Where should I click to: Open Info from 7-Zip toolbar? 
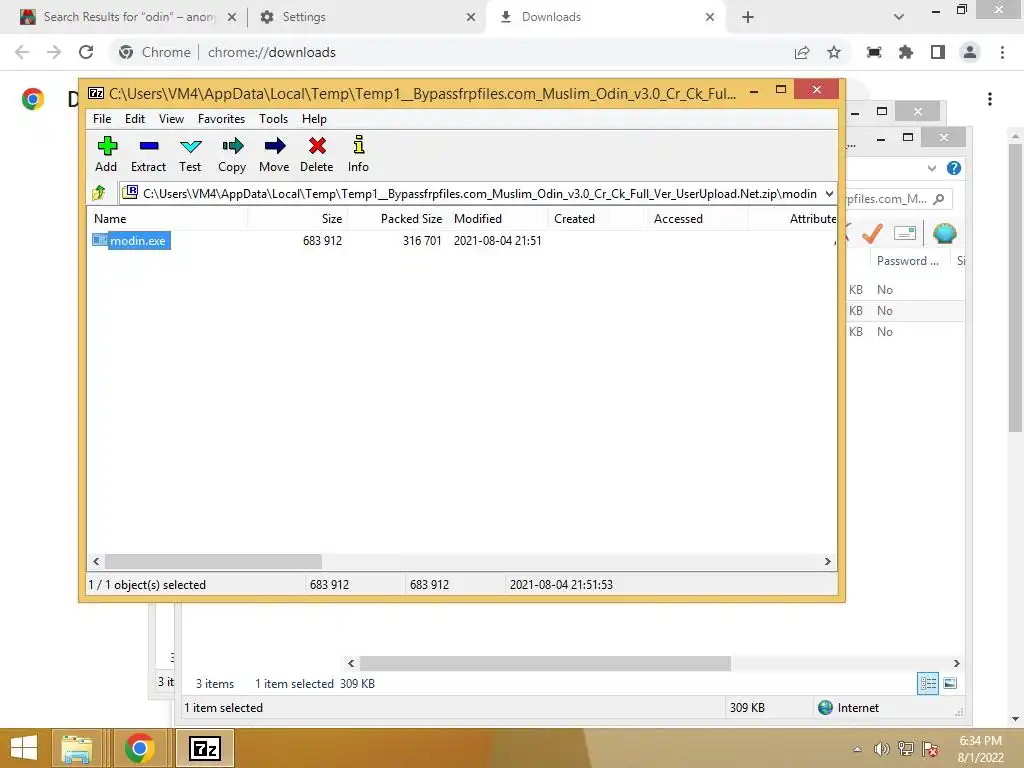tap(358, 155)
